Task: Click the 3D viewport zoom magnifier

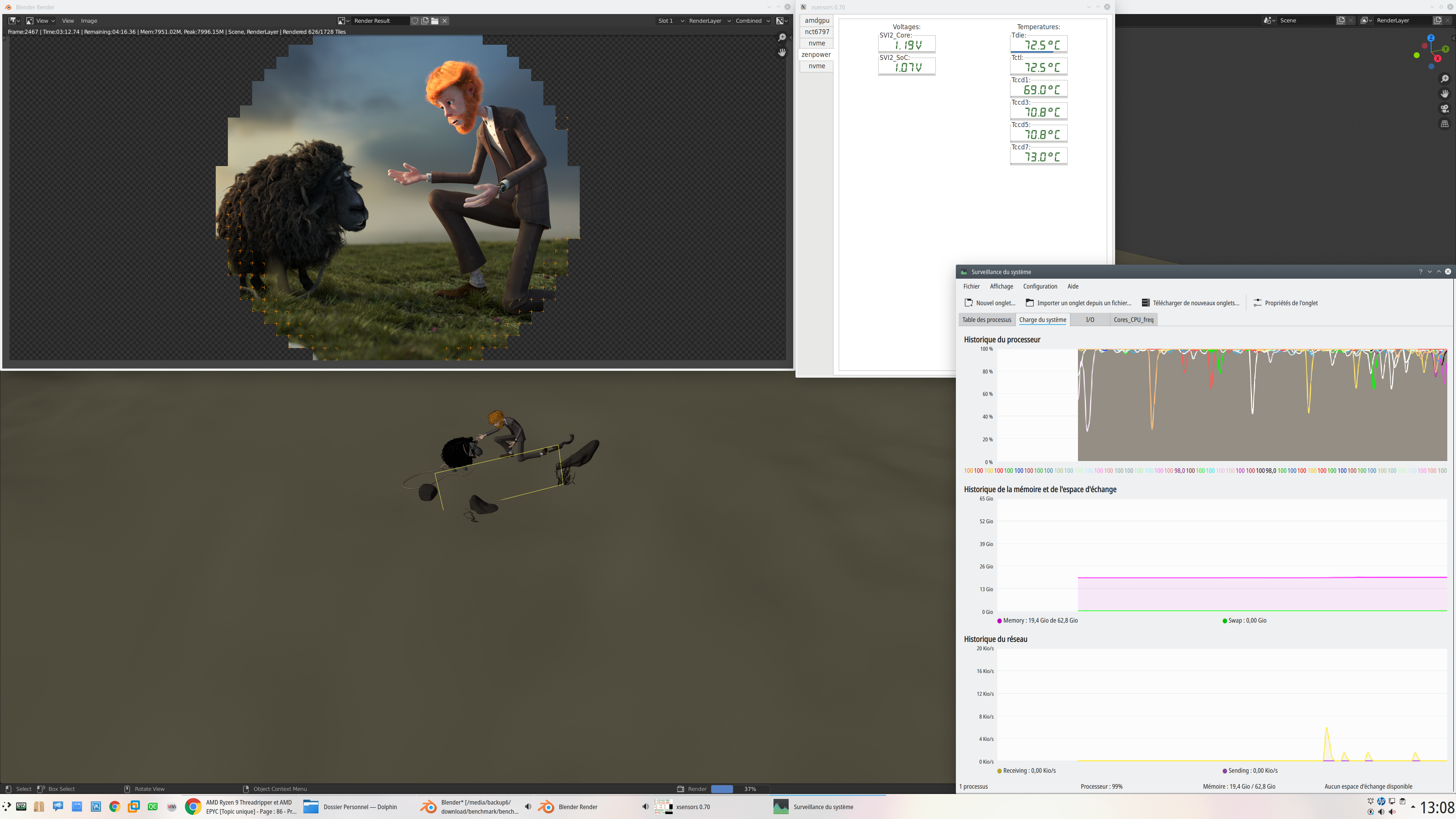Action: [1445, 78]
